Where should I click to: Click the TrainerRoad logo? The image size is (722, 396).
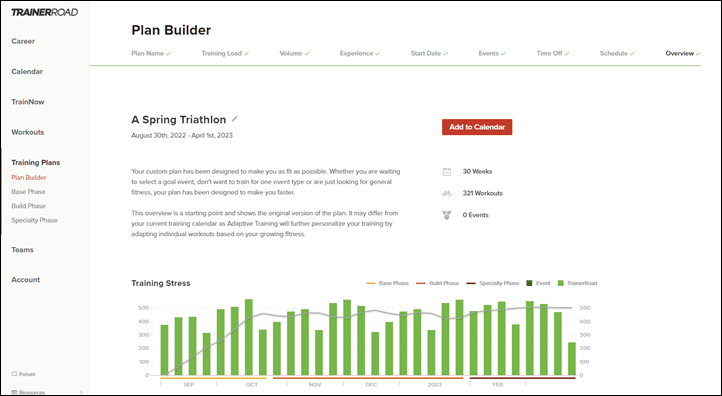tap(45, 12)
